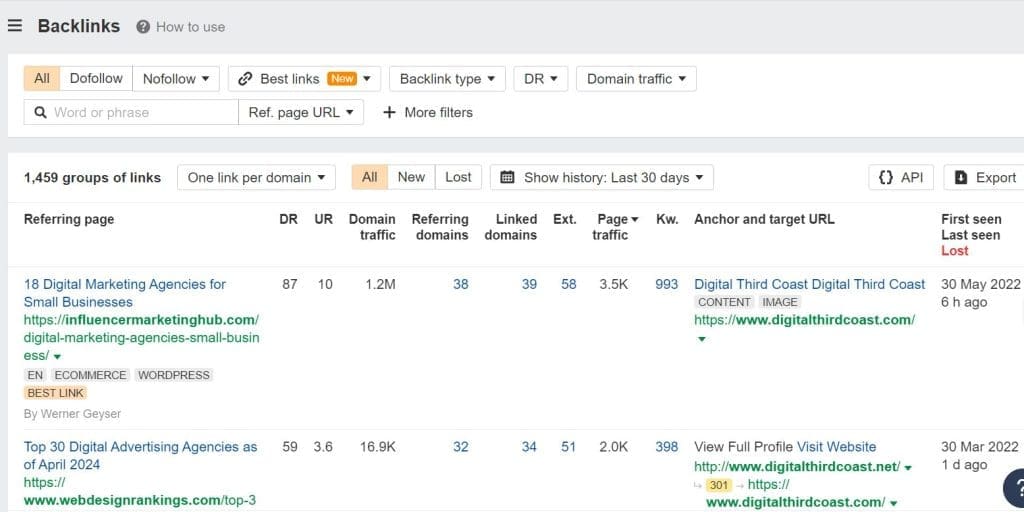The height and width of the screenshot is (512, 1024).
Task: Click referring domains value 32
Action: (461, 447)
